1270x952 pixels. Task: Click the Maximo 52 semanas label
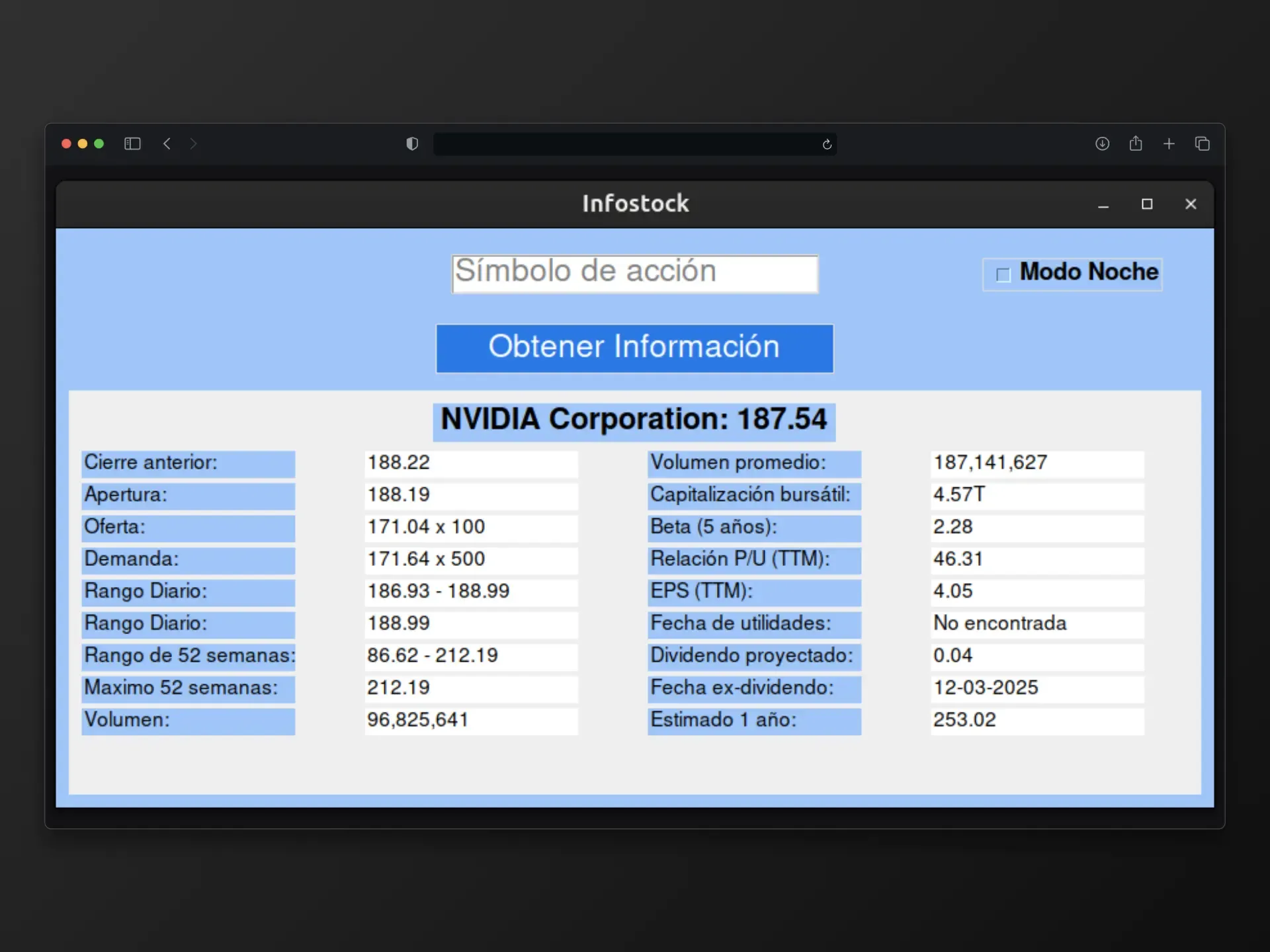188,689
